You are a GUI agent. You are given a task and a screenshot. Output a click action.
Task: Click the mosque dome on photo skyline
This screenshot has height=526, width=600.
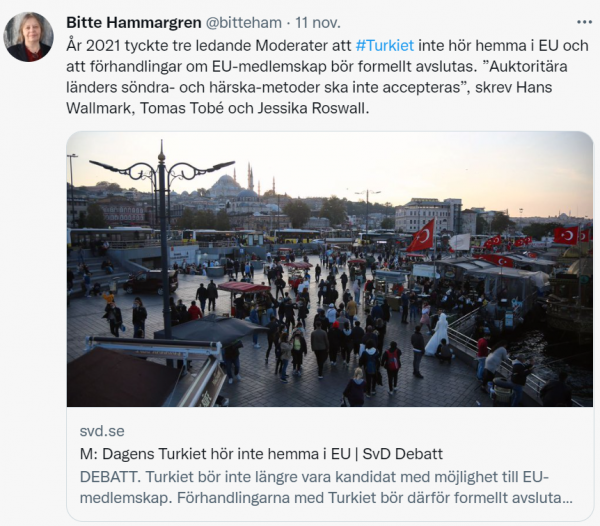click(x=227, y=185)
